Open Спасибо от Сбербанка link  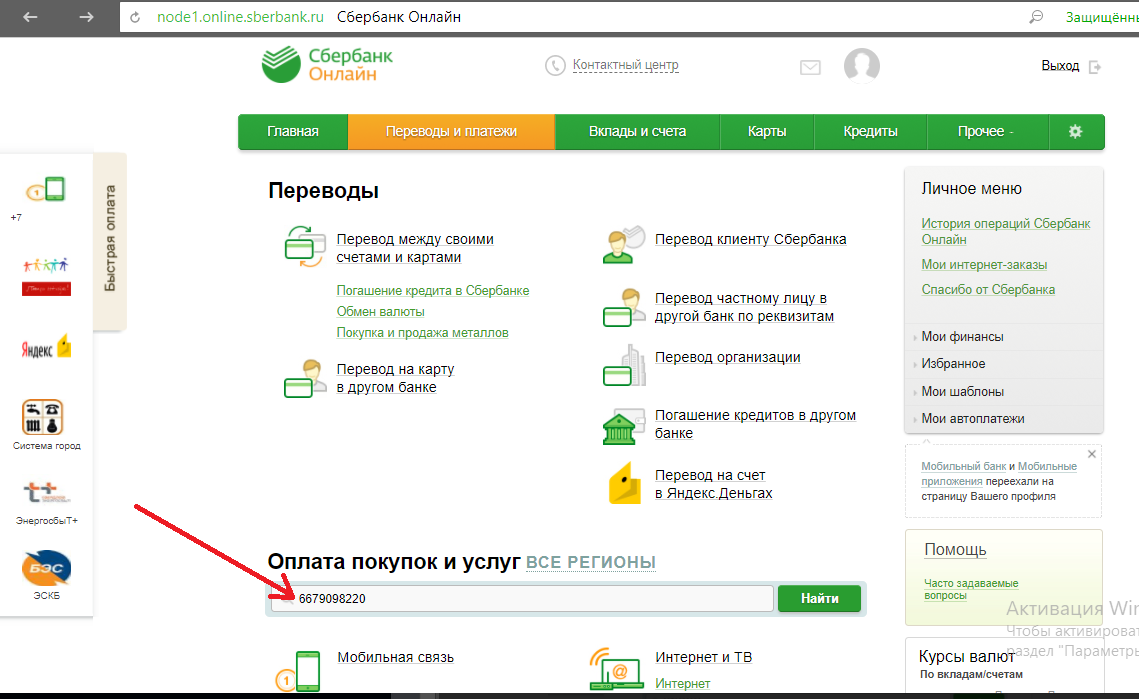click(x=988, y=290)
